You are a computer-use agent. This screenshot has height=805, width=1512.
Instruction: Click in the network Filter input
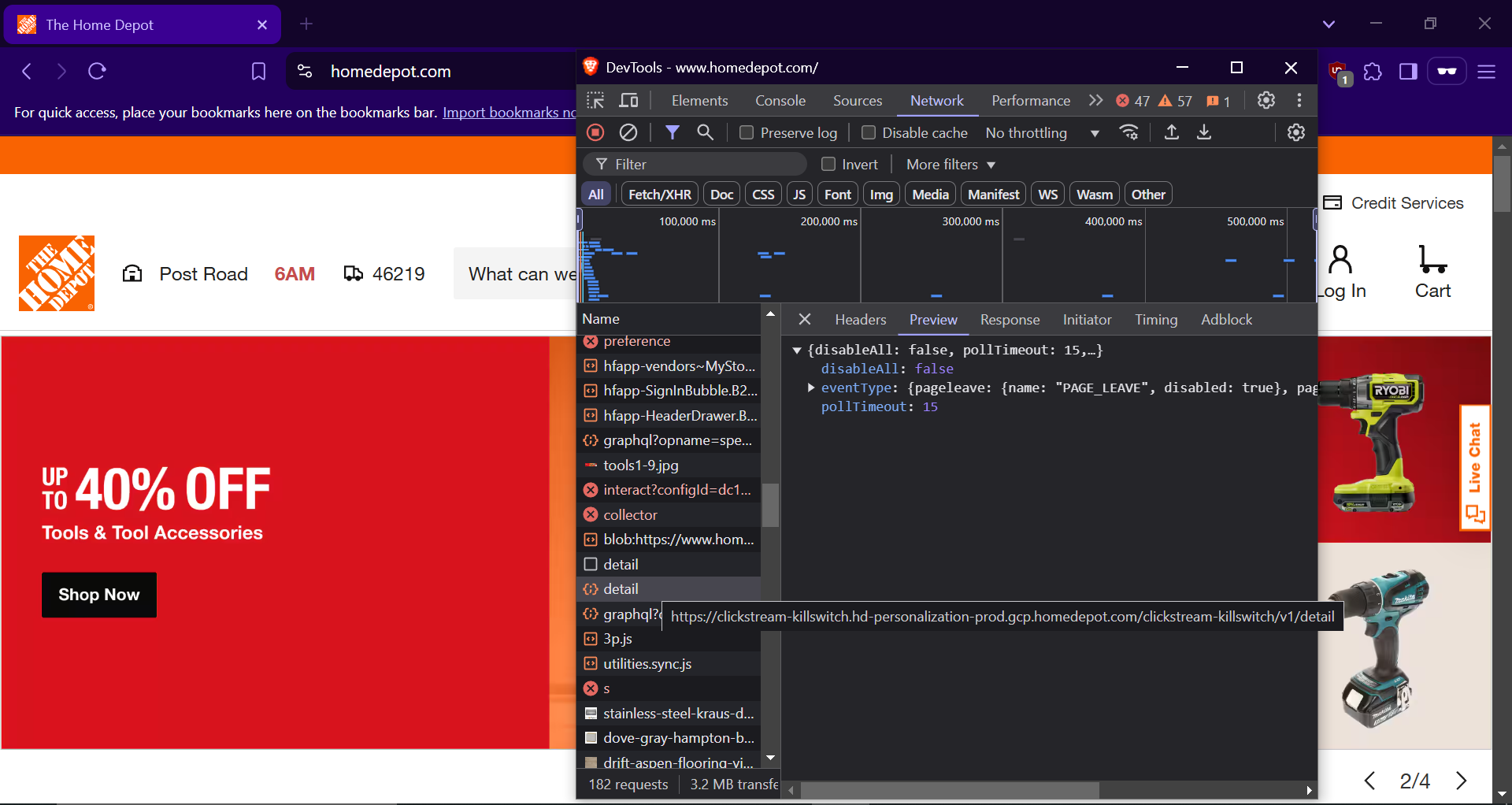(x=695, y=164)
